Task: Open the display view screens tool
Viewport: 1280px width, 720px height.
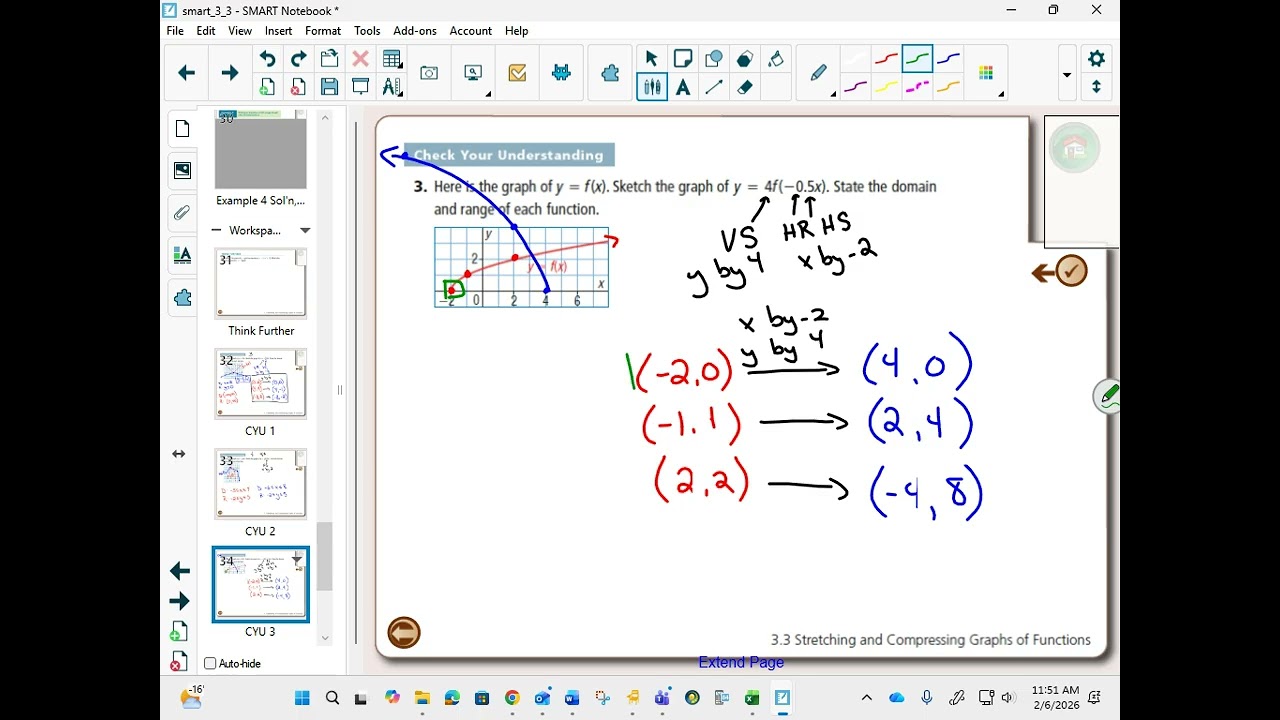Action: pos(474,73)
